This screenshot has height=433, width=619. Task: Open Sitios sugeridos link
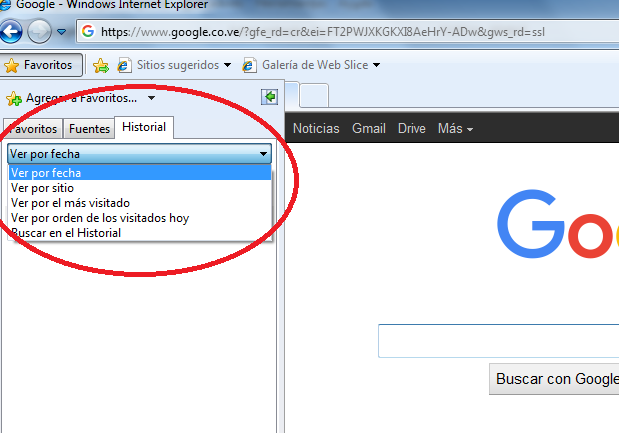pyautogui.click(x=178, y=65)
